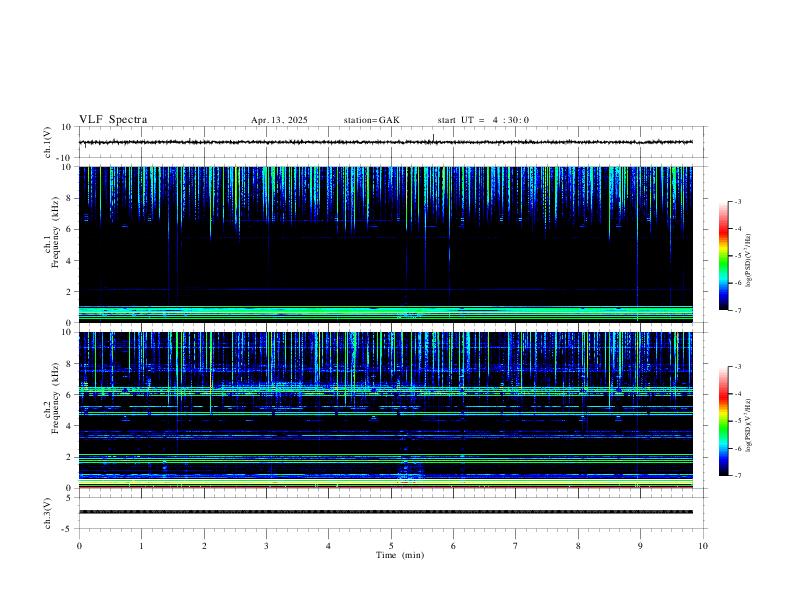
Task: Select the date Apr. 13, 2025
Action: coord(279,120)
